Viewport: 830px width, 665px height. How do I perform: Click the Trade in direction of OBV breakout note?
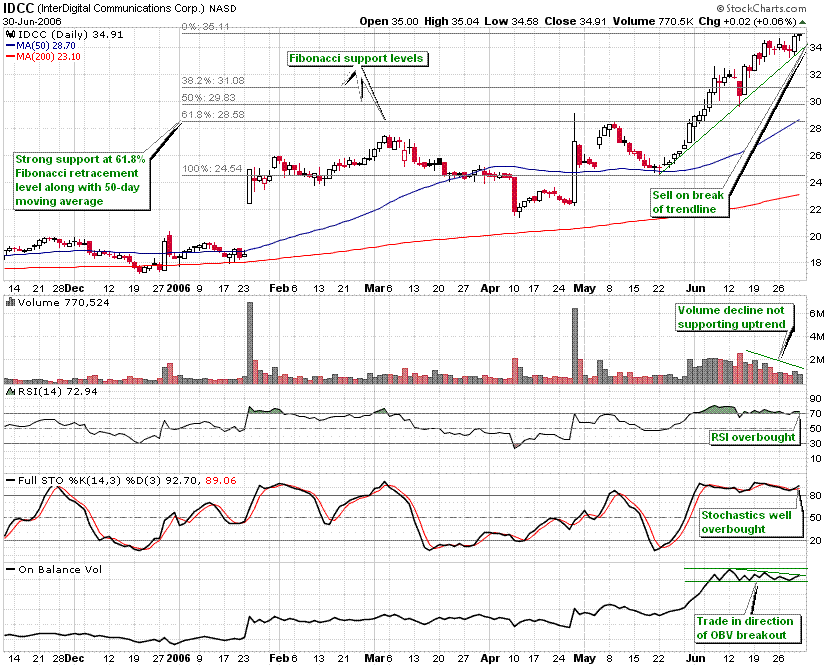(745, 628)
